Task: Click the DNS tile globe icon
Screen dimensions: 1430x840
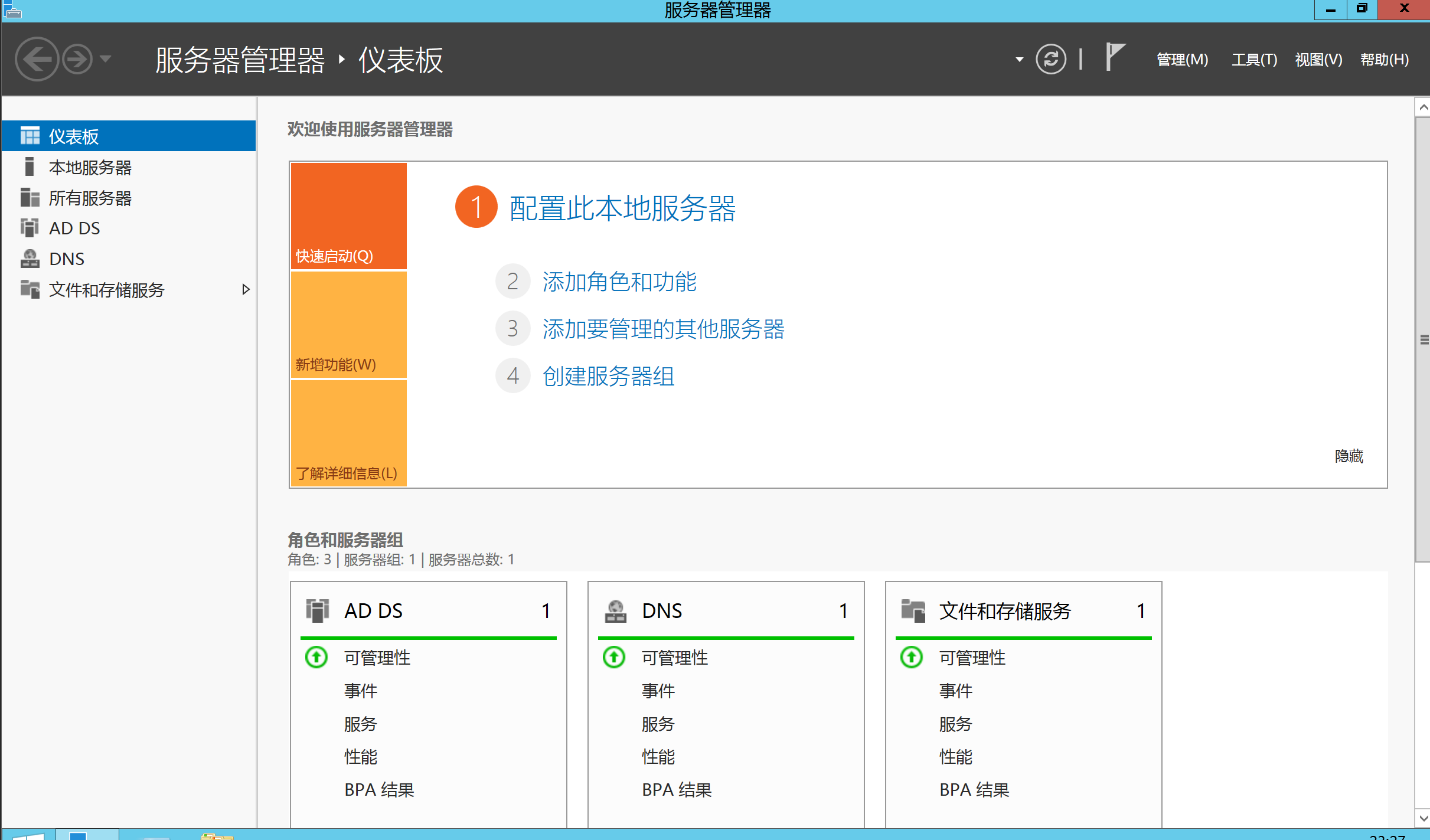Action: pyautogui.click(x=615, y=611)
